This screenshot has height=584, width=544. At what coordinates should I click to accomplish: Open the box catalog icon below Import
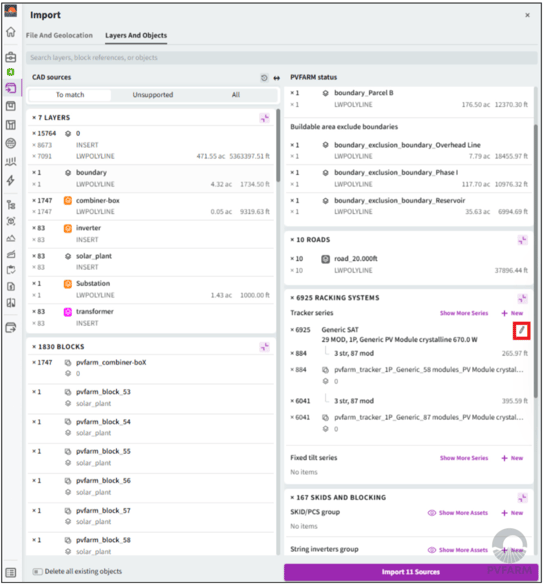tap(11, 107)
